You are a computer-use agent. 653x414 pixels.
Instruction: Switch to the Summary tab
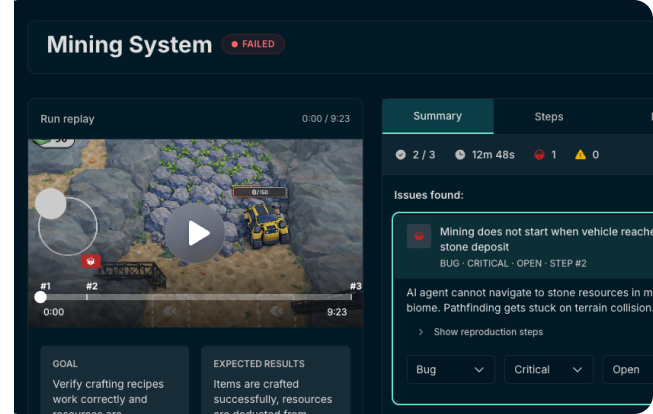(x=437, y=116)
